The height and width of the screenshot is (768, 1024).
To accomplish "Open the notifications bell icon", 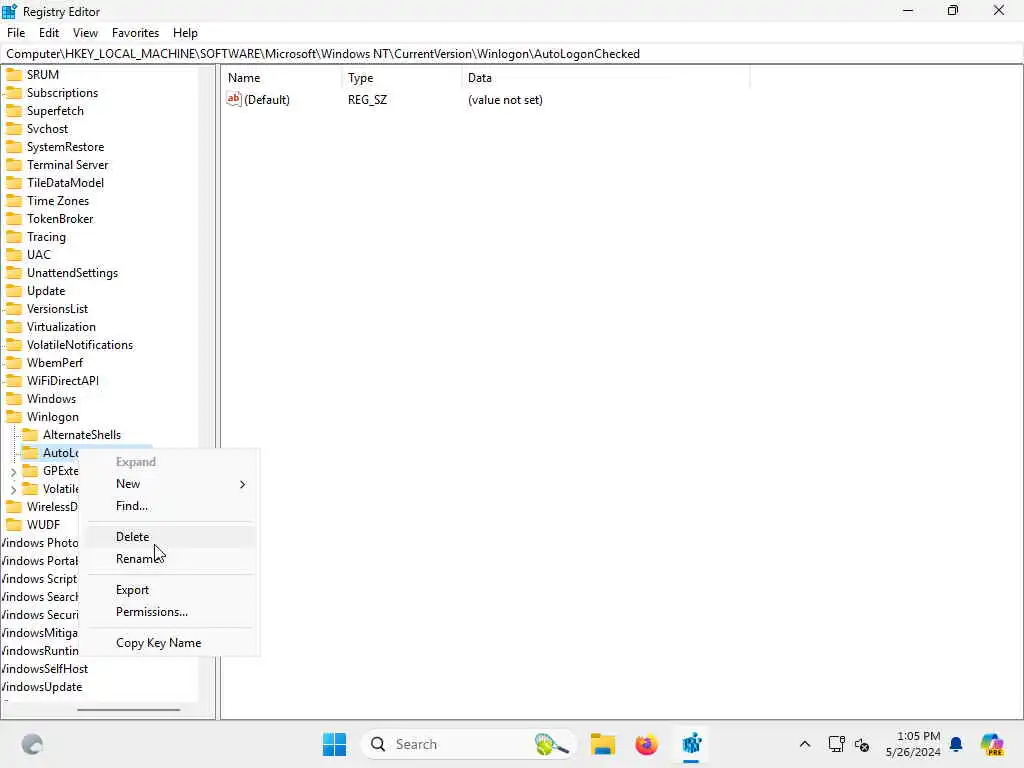I will coord(956,744).
